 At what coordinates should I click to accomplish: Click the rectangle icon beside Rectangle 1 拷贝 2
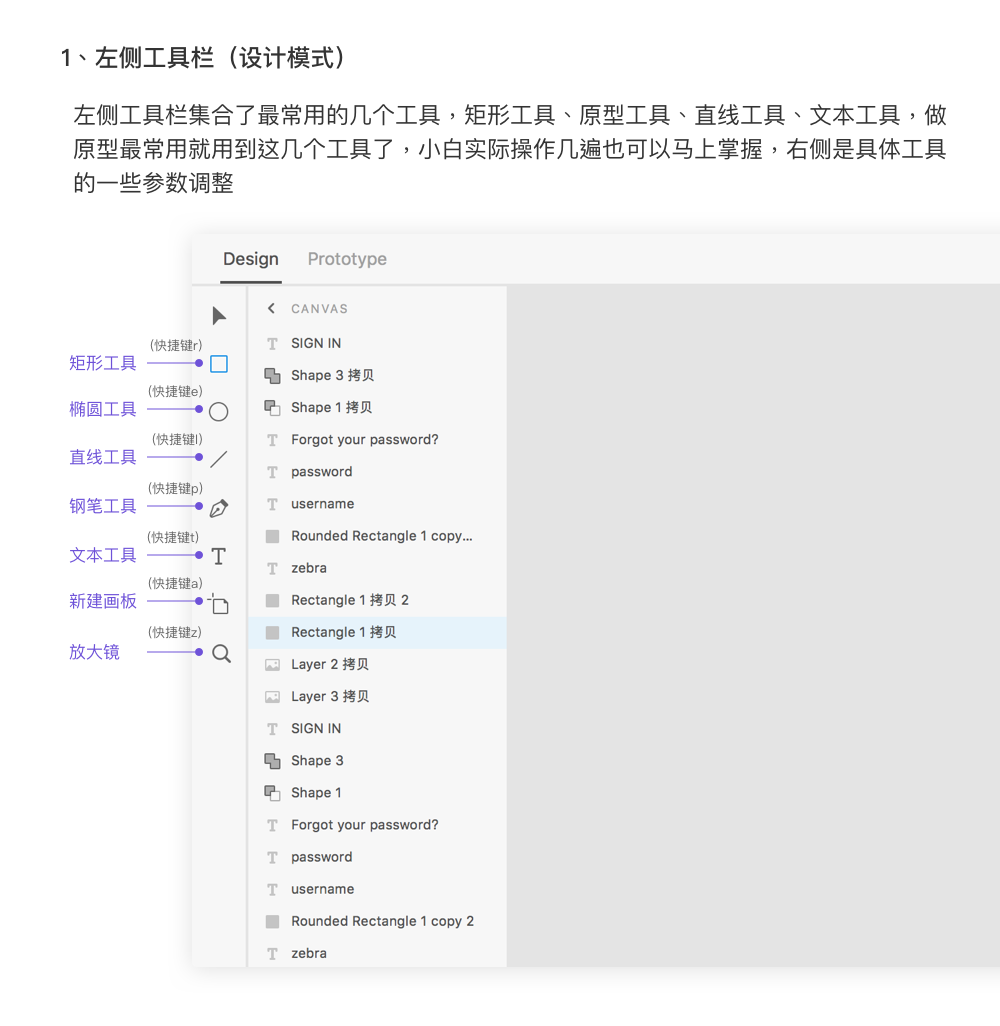[x=272, y=600]
